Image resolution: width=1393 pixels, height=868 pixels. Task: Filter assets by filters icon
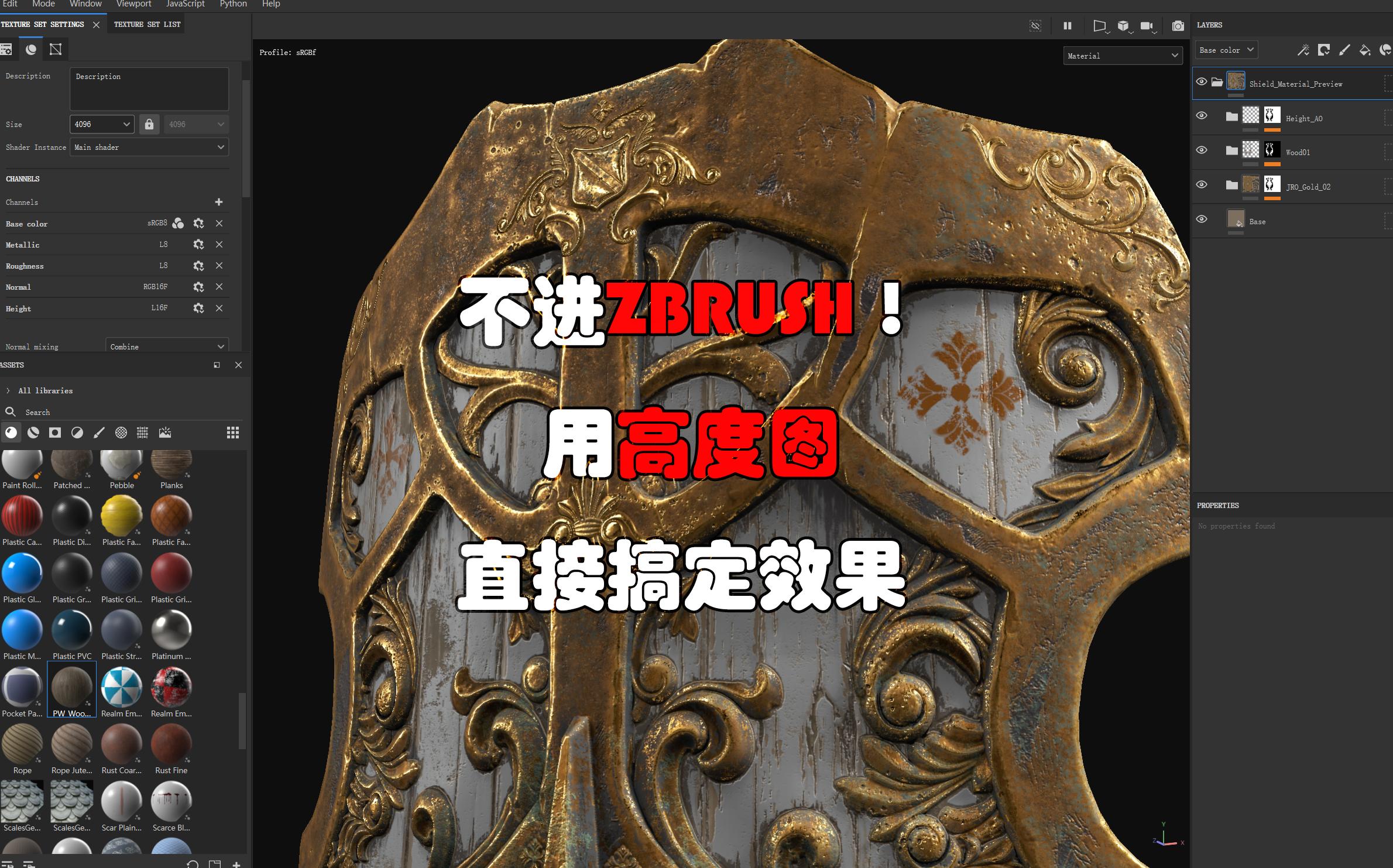pyautogui.click(x=77, y=433)
